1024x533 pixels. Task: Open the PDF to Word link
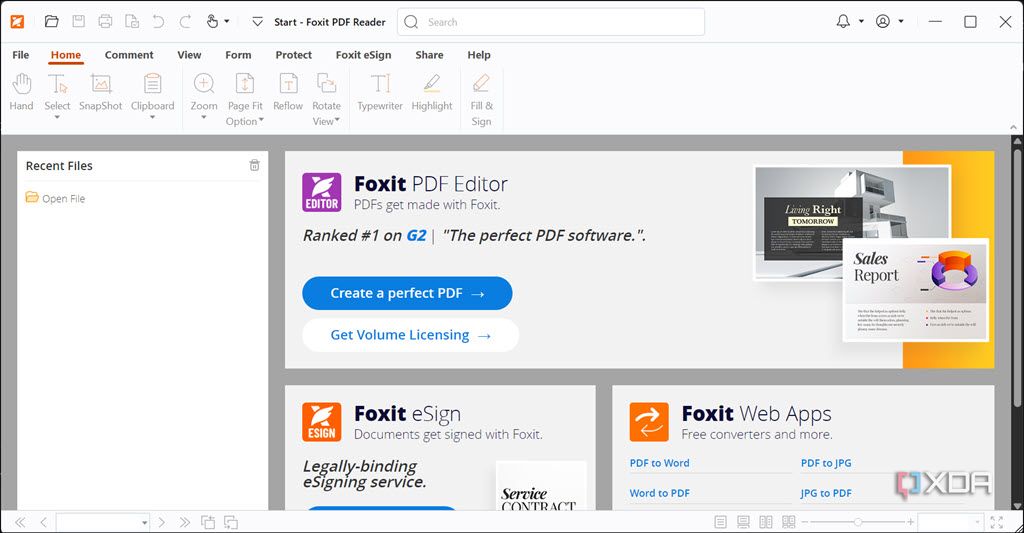(660, 462)
